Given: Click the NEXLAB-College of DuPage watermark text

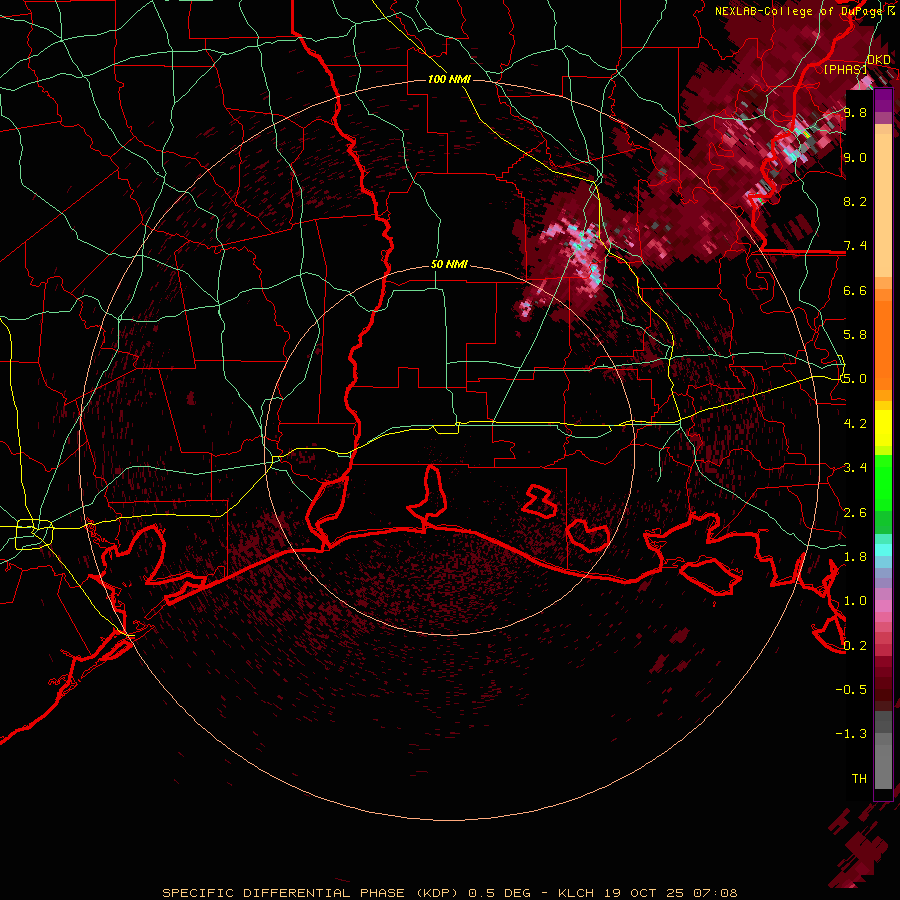Looking at the screenshot, I should click(799, 11).
